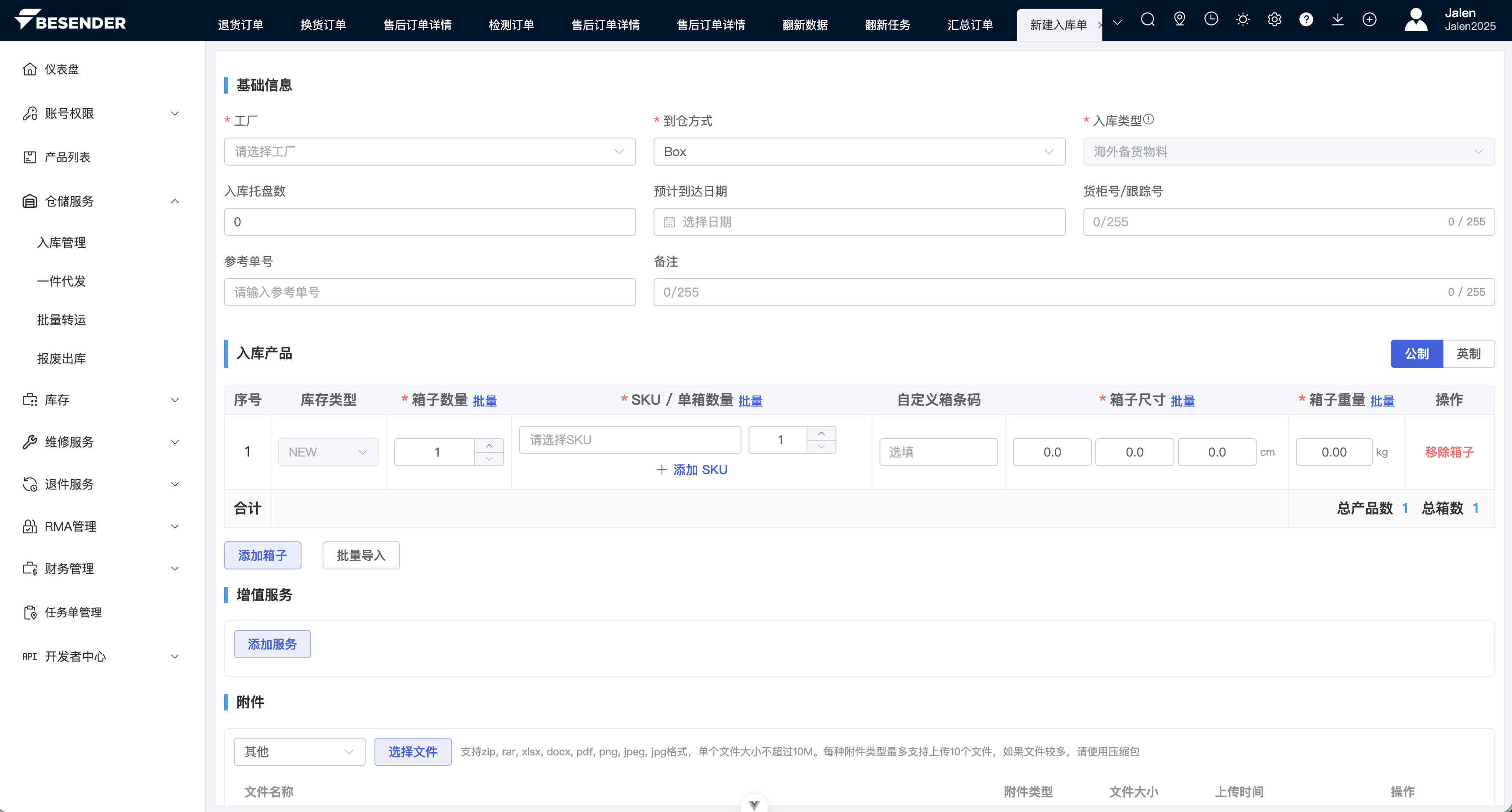Open the clock history icon
1512x812 pixels.
1211,20
